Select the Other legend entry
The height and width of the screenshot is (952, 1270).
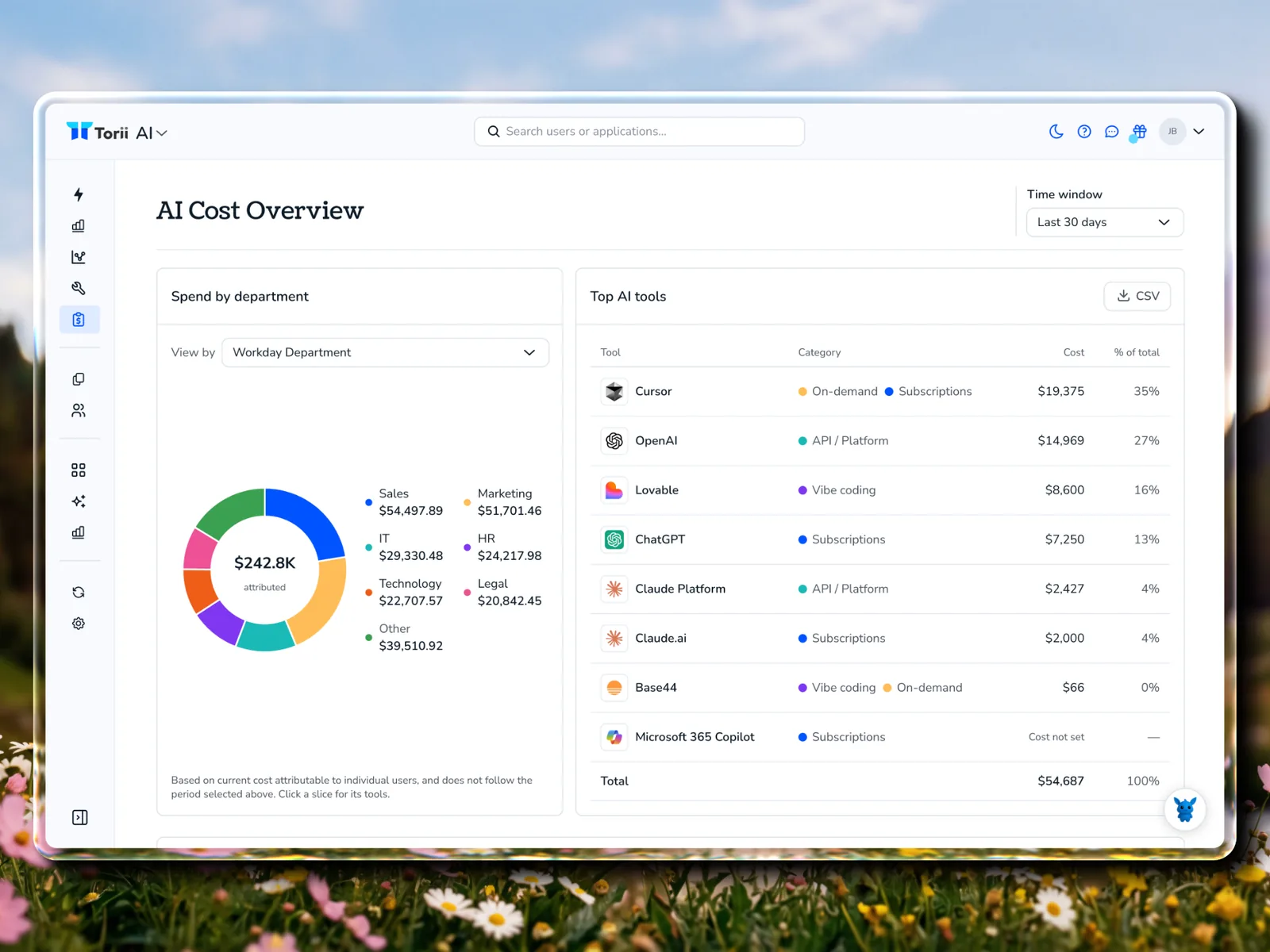[x=404, y=637]
